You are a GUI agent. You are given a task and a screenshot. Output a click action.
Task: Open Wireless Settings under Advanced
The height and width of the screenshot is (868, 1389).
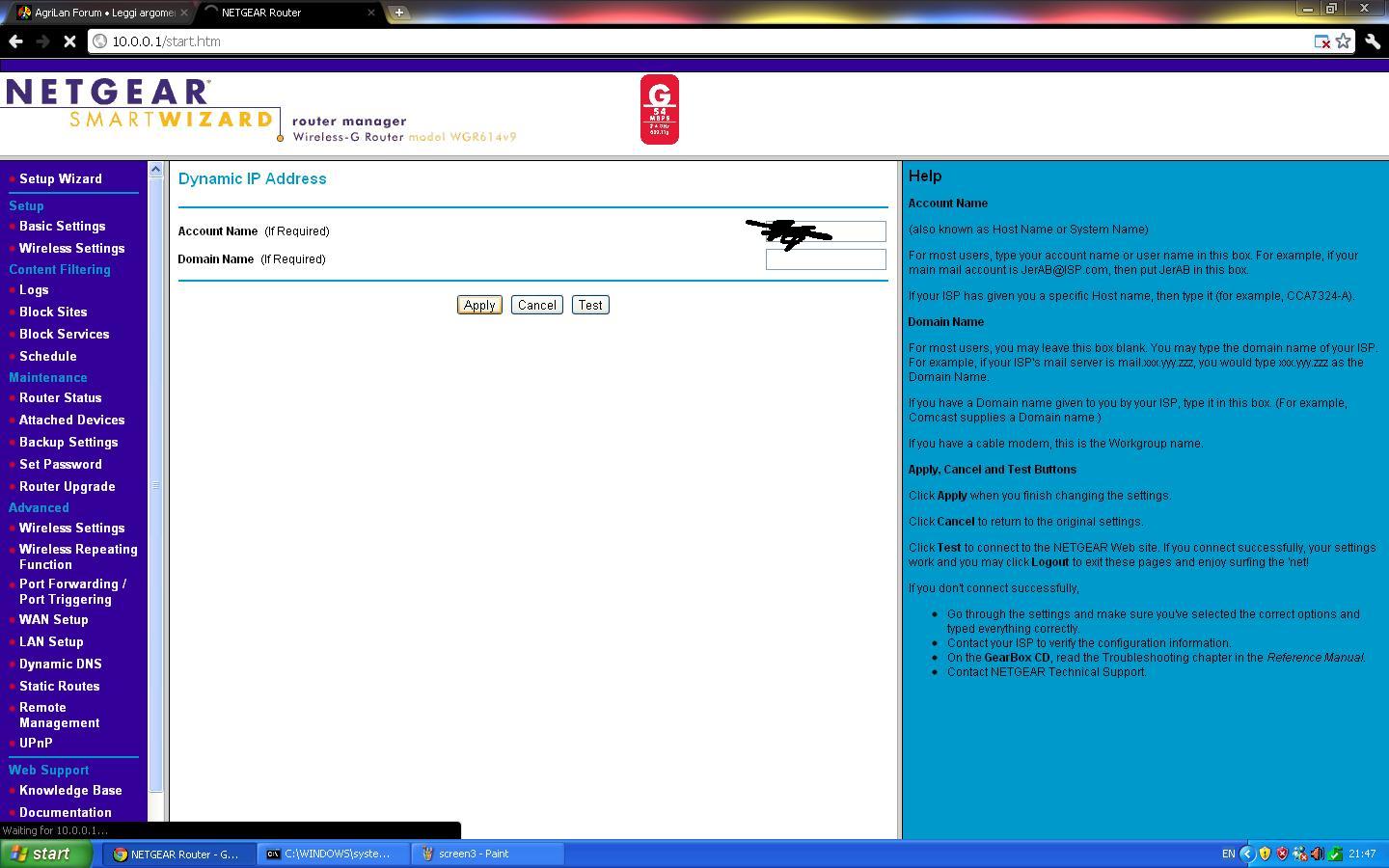[71, 528]
